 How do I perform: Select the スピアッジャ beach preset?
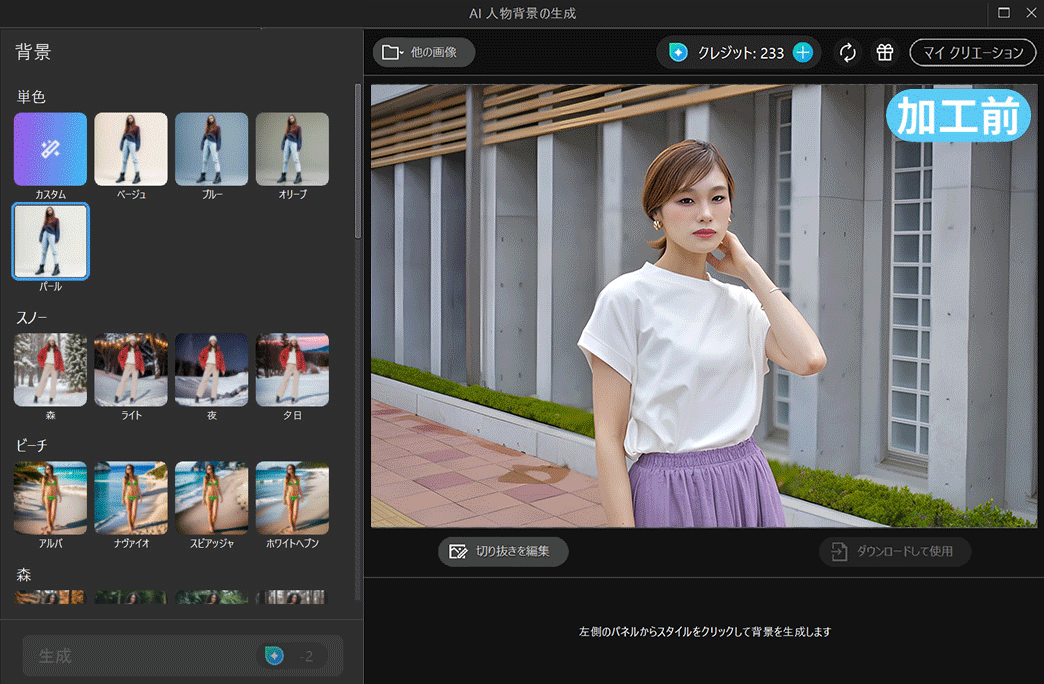(x=211, y=497)
